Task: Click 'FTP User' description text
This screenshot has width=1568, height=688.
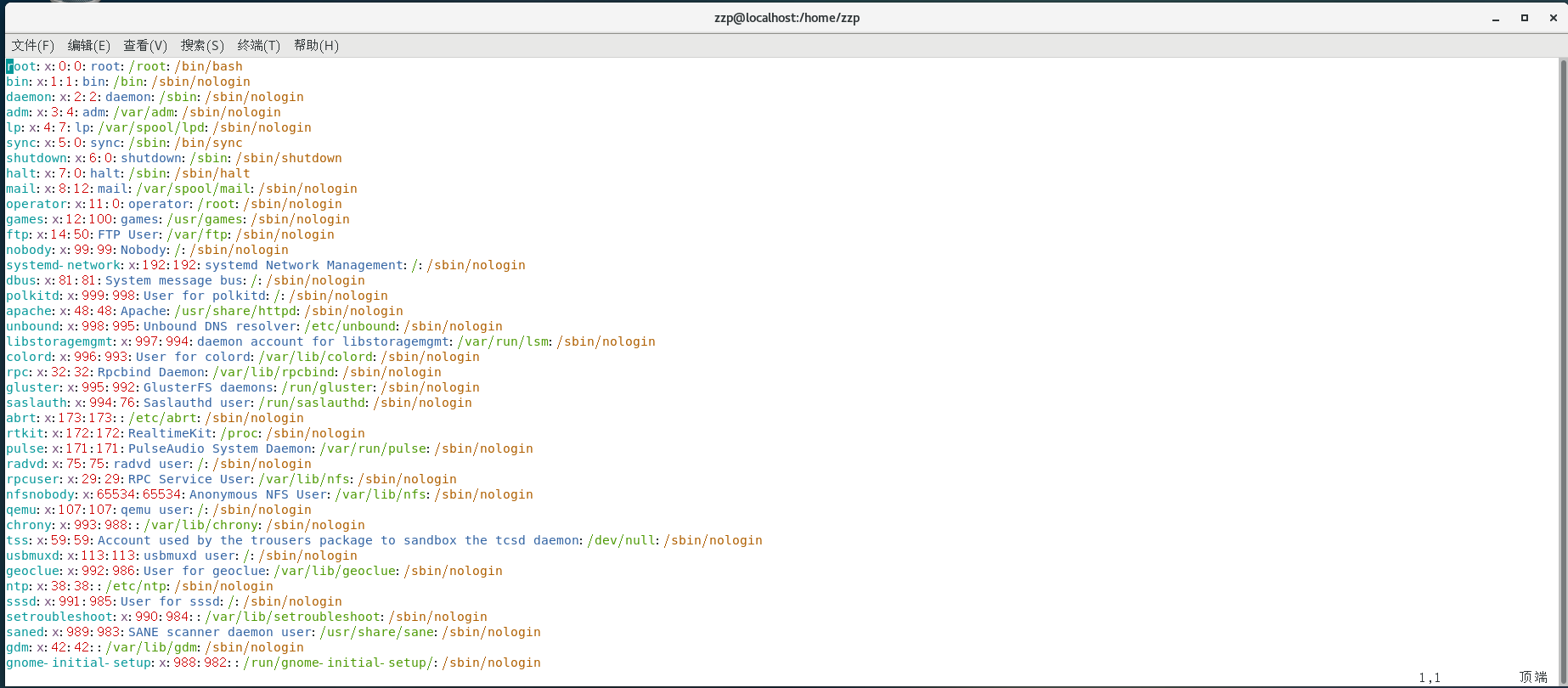Action: pos(128,234)
